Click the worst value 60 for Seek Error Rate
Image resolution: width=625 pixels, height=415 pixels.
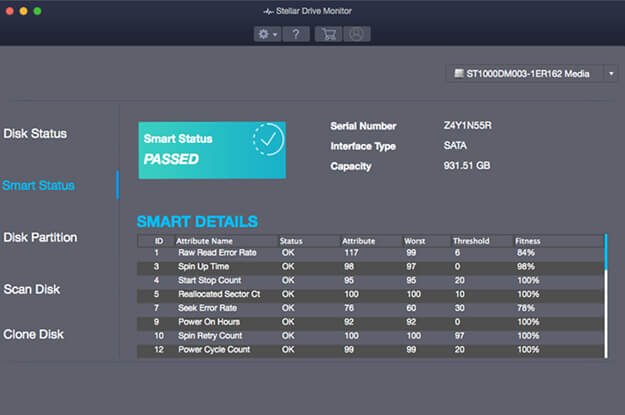click(x=411, y=308)
